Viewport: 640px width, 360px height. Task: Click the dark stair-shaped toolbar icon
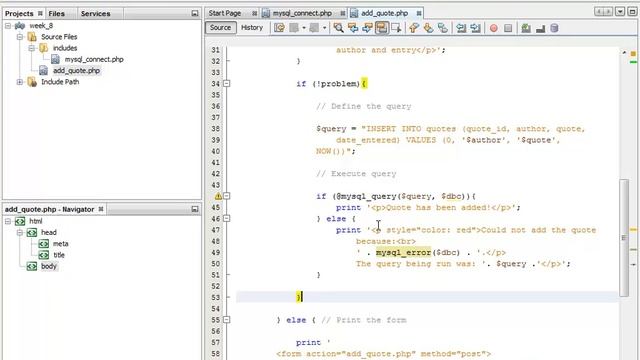coord(540,29)
